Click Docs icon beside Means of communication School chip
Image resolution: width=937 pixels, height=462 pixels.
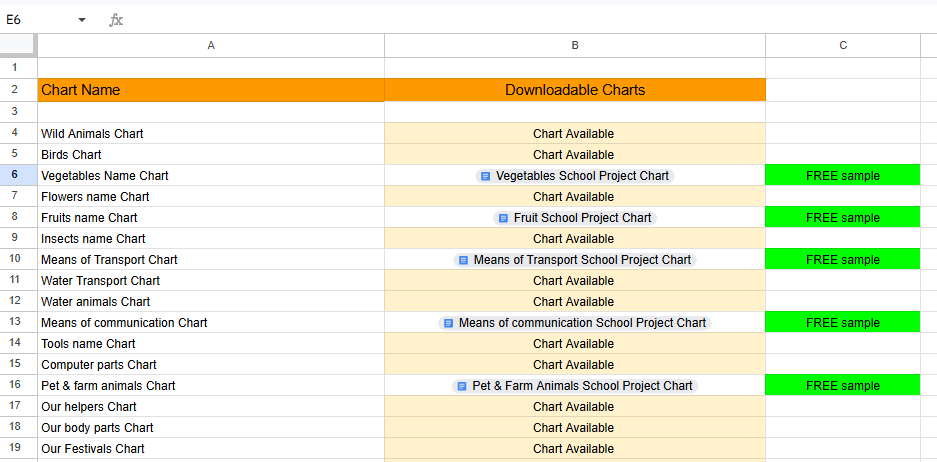[448, 323]
